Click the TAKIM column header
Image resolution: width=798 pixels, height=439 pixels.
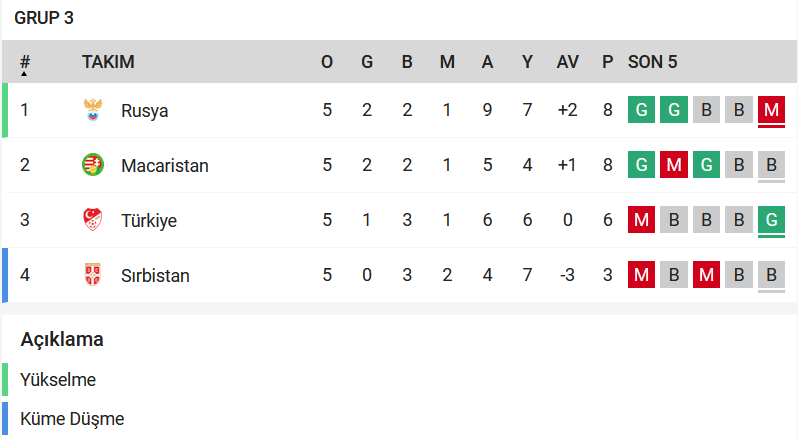(x=108, y=62)
